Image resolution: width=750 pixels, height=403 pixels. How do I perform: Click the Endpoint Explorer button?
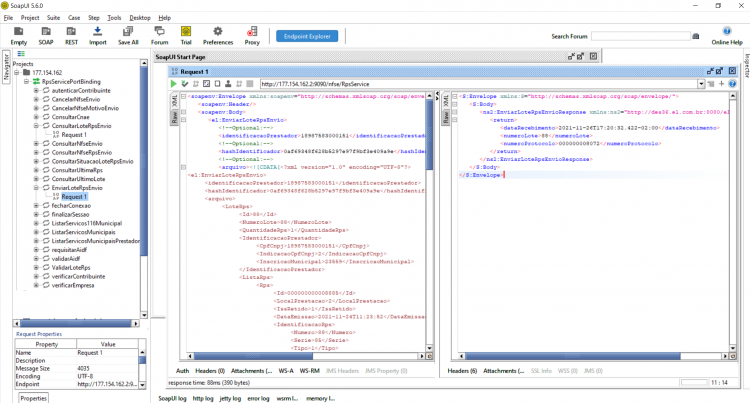pos(307,36)
